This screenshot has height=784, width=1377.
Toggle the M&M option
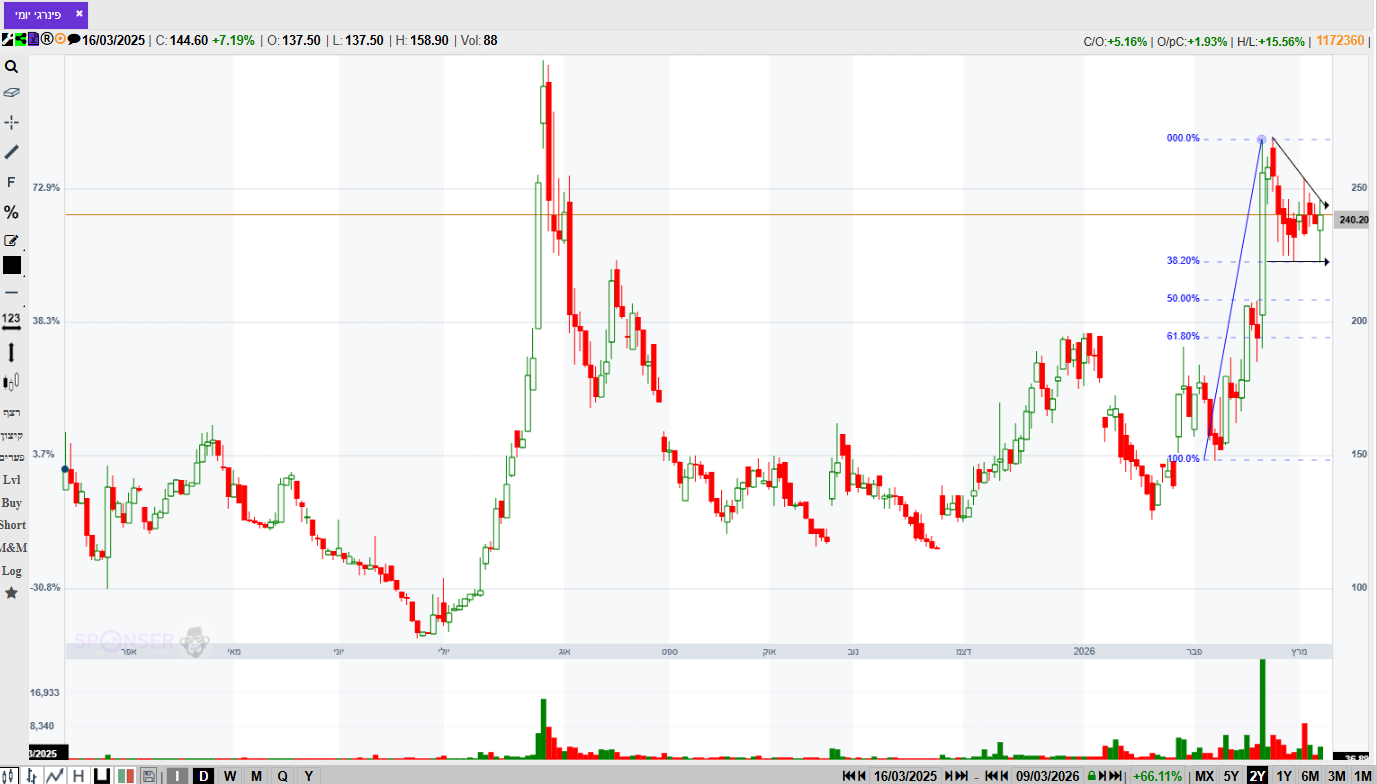coord(12,548)
